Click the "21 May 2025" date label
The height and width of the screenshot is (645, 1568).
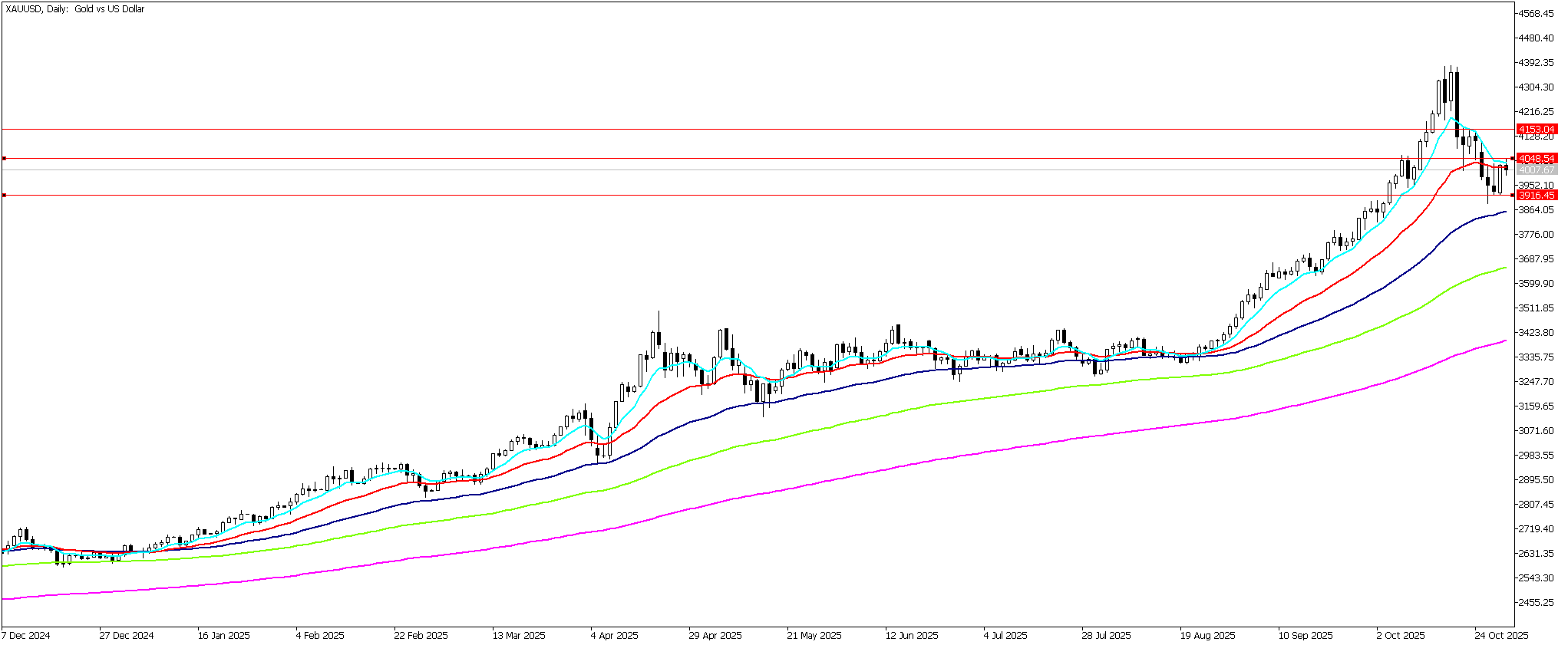814,636
